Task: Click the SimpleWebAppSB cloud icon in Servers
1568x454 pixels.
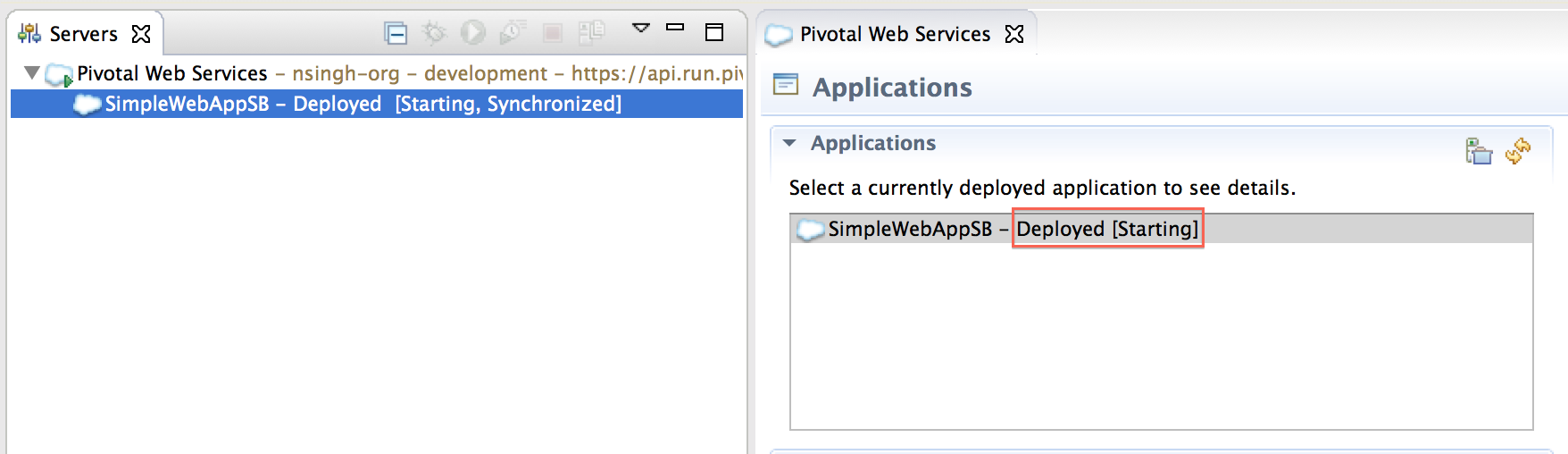Action: click(87, 105)
